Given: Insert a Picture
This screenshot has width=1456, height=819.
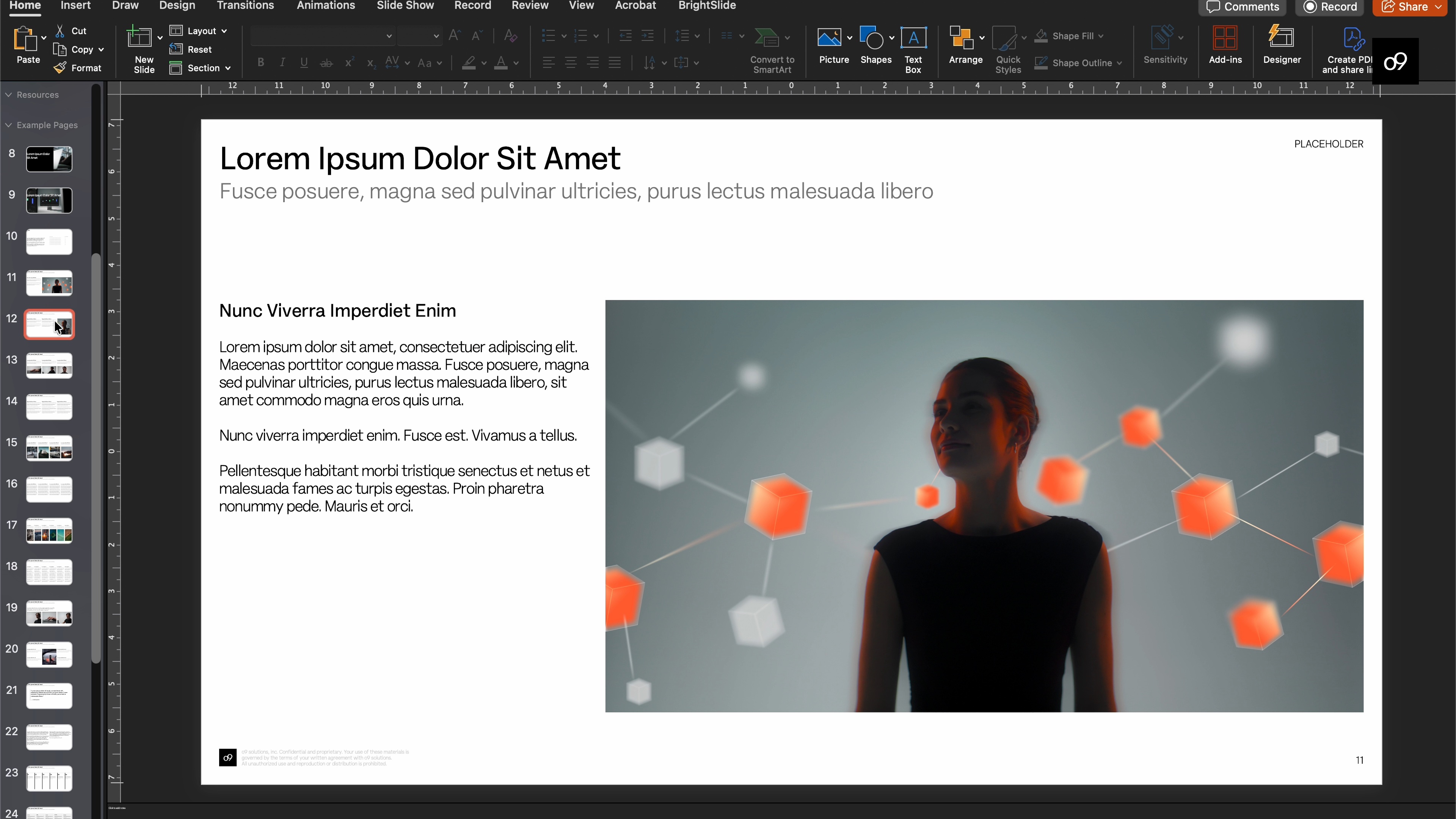Looking at the screenshot, I should coord(829,37).
